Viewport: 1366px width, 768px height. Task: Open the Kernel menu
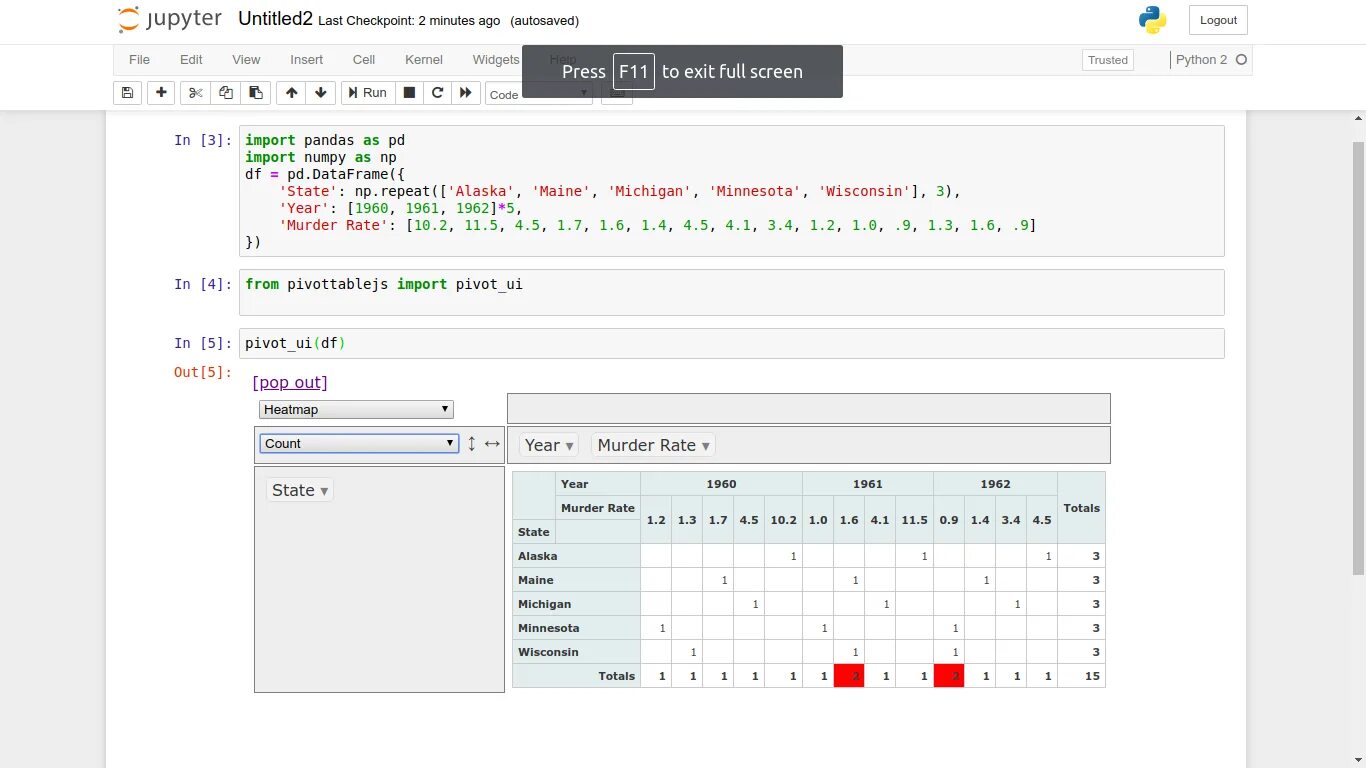[424, 60]
